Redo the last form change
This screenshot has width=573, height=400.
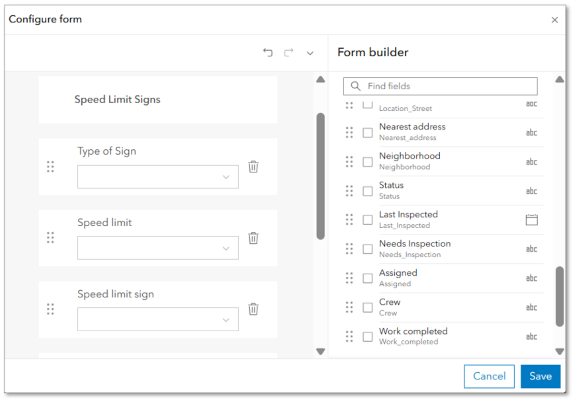[289, 53]
